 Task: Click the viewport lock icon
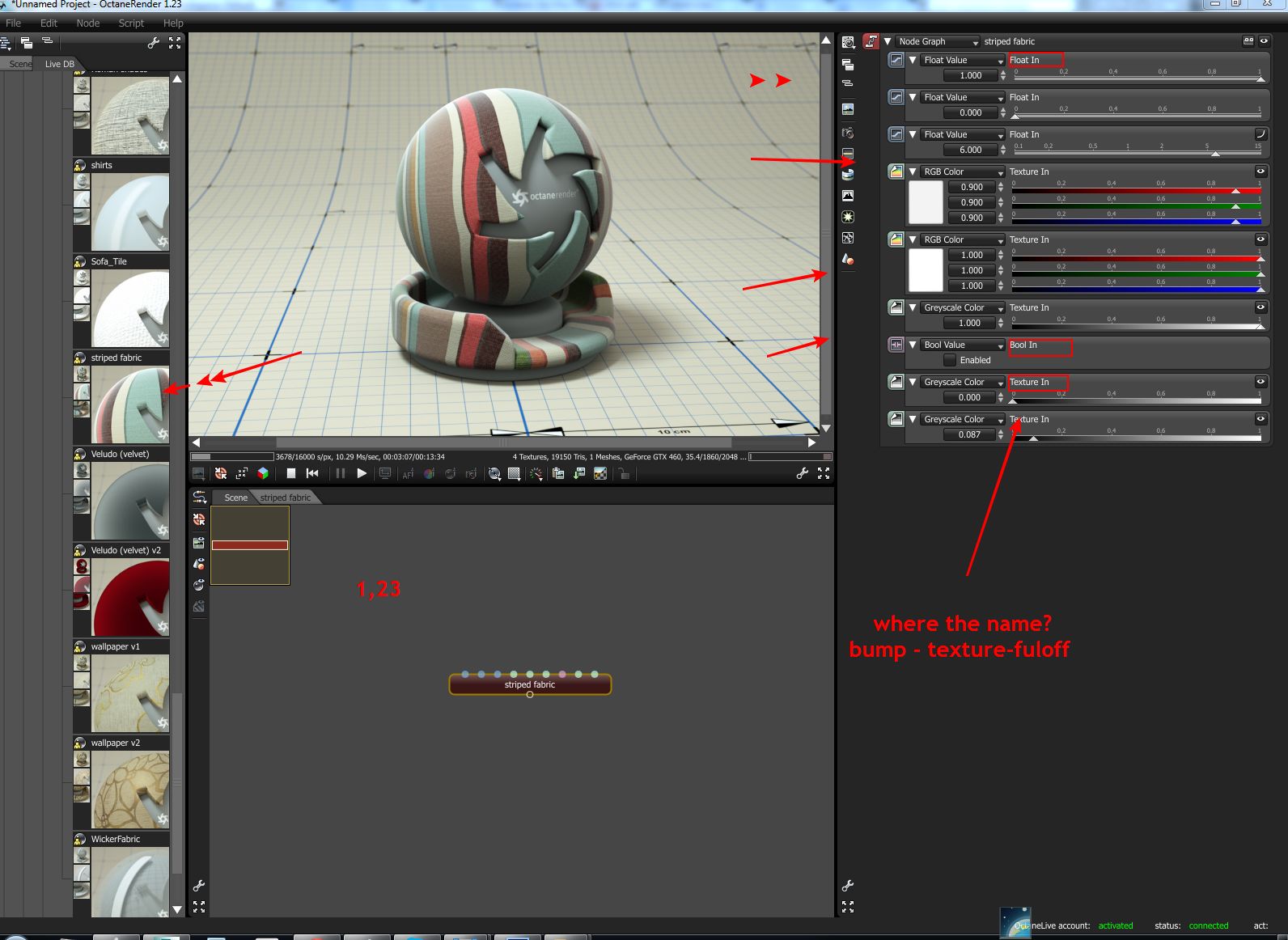[x=624, y=474]
